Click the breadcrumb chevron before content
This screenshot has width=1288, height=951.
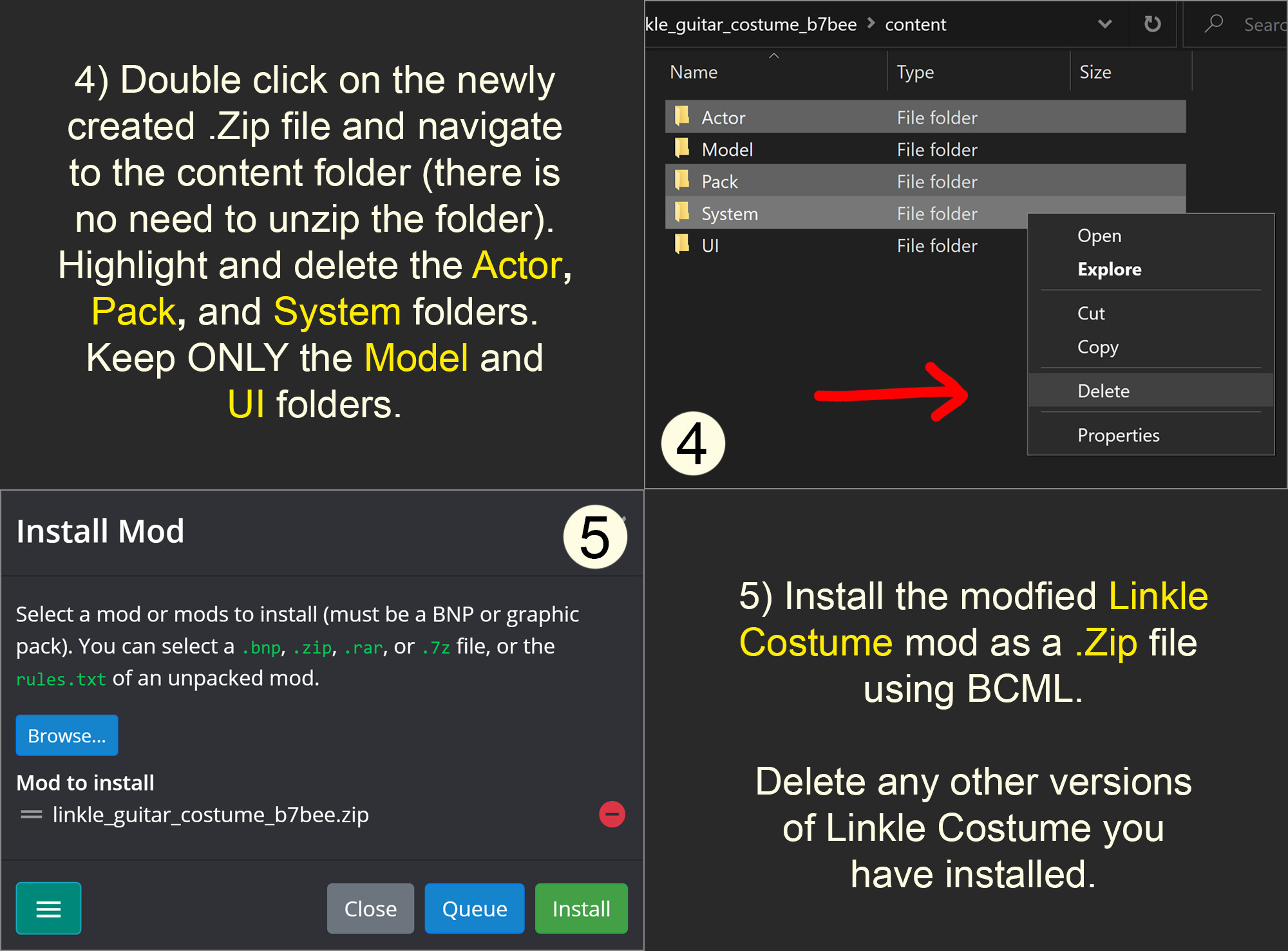[871, 24]
